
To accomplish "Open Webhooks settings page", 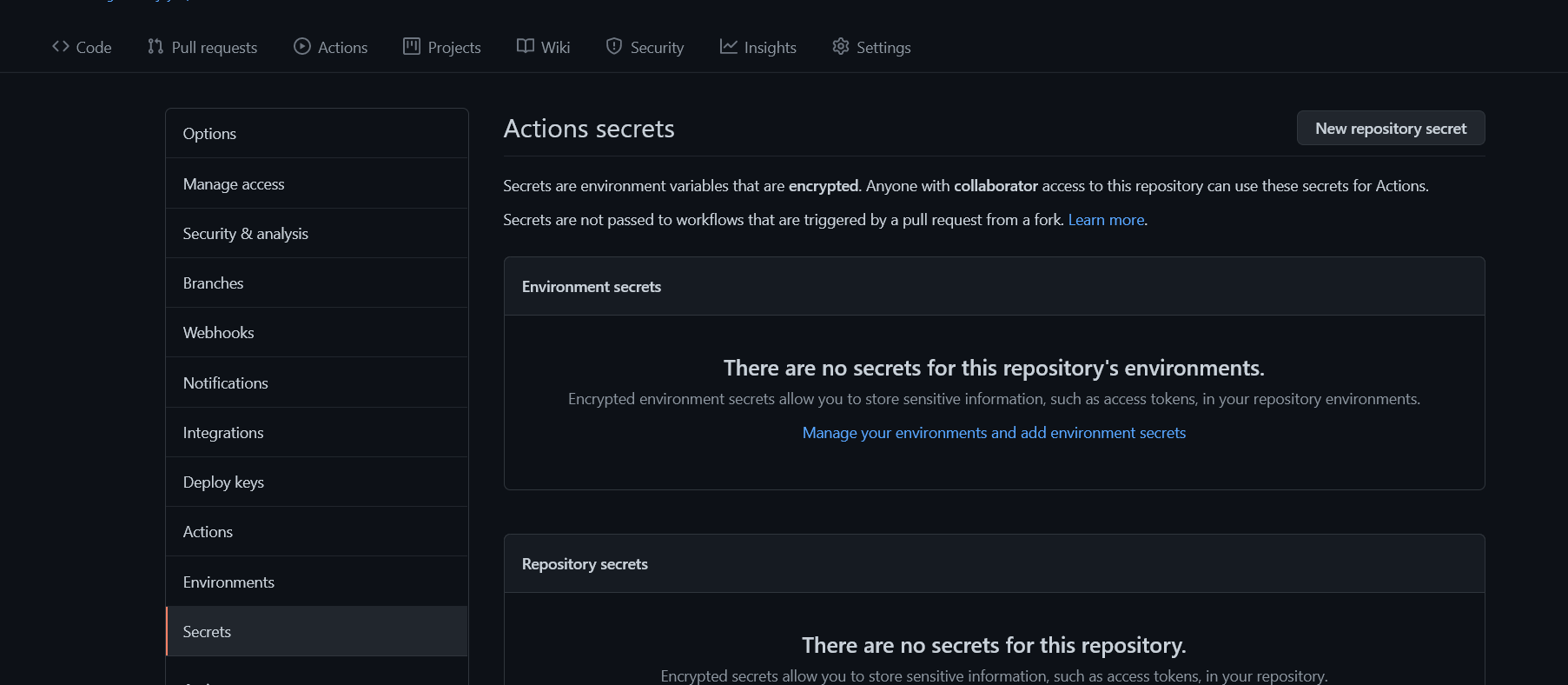I will [x=317, y=332].
